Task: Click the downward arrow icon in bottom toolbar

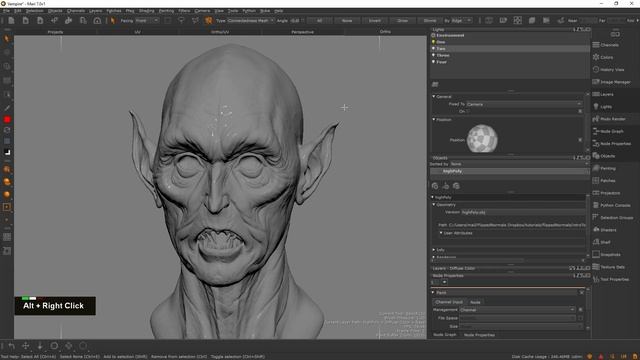Action: (40, 346)
